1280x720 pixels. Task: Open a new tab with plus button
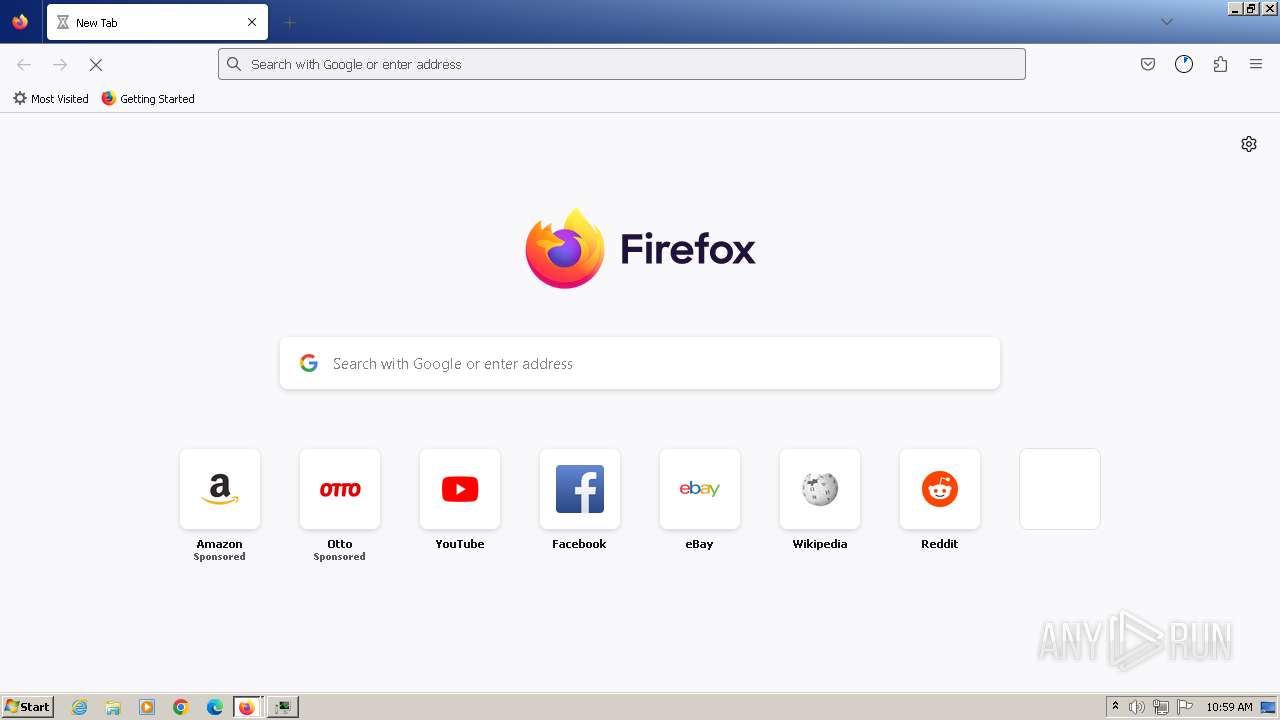[x=289, y=22]
